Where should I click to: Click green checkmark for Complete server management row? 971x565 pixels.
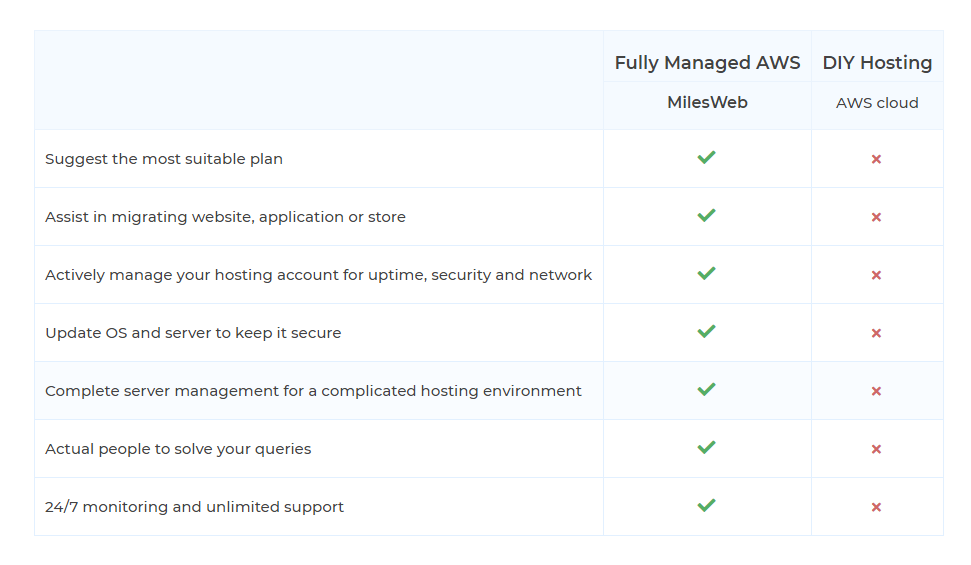(707, 389)
